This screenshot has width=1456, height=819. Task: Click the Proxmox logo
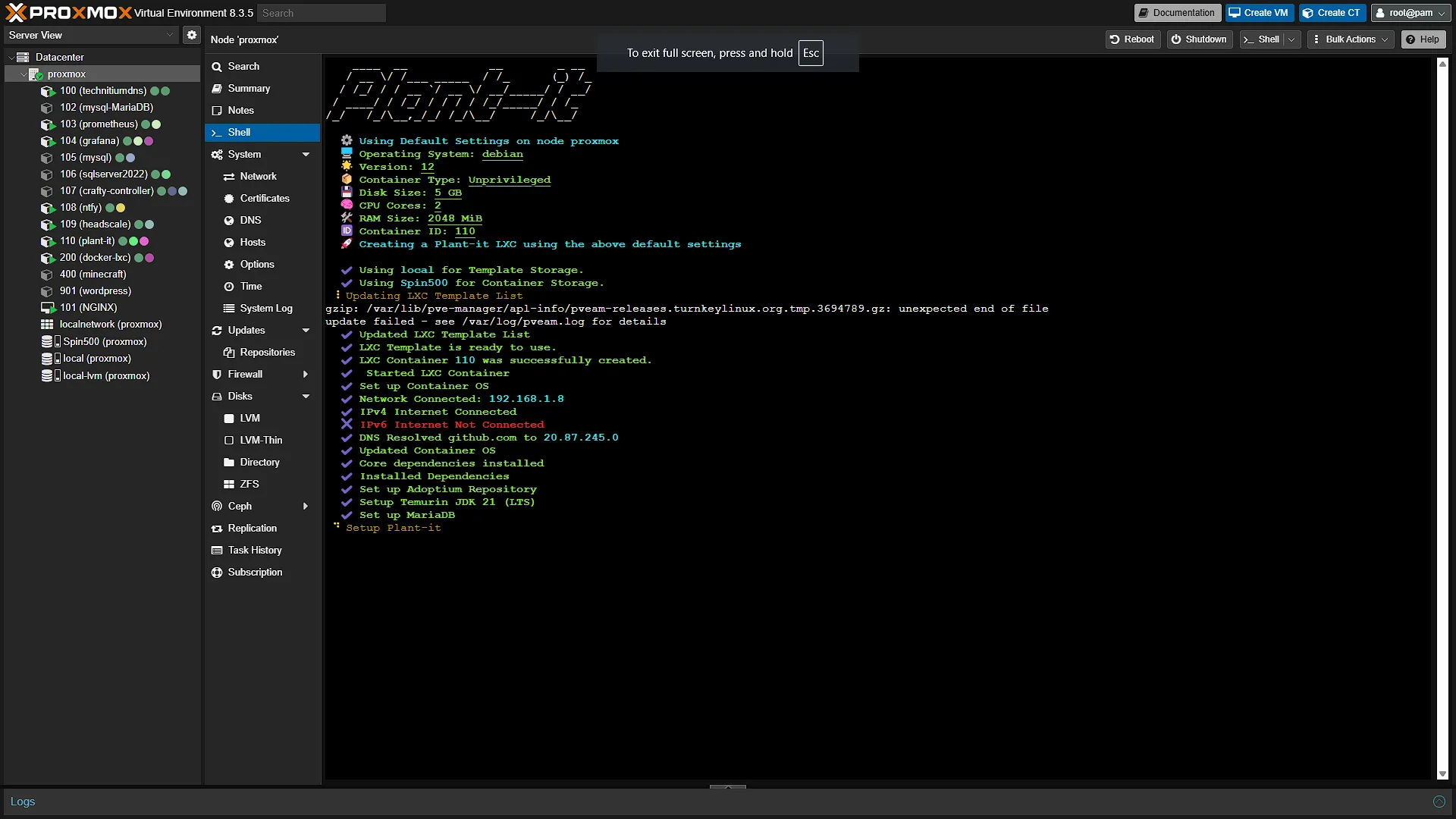[68, 12]
